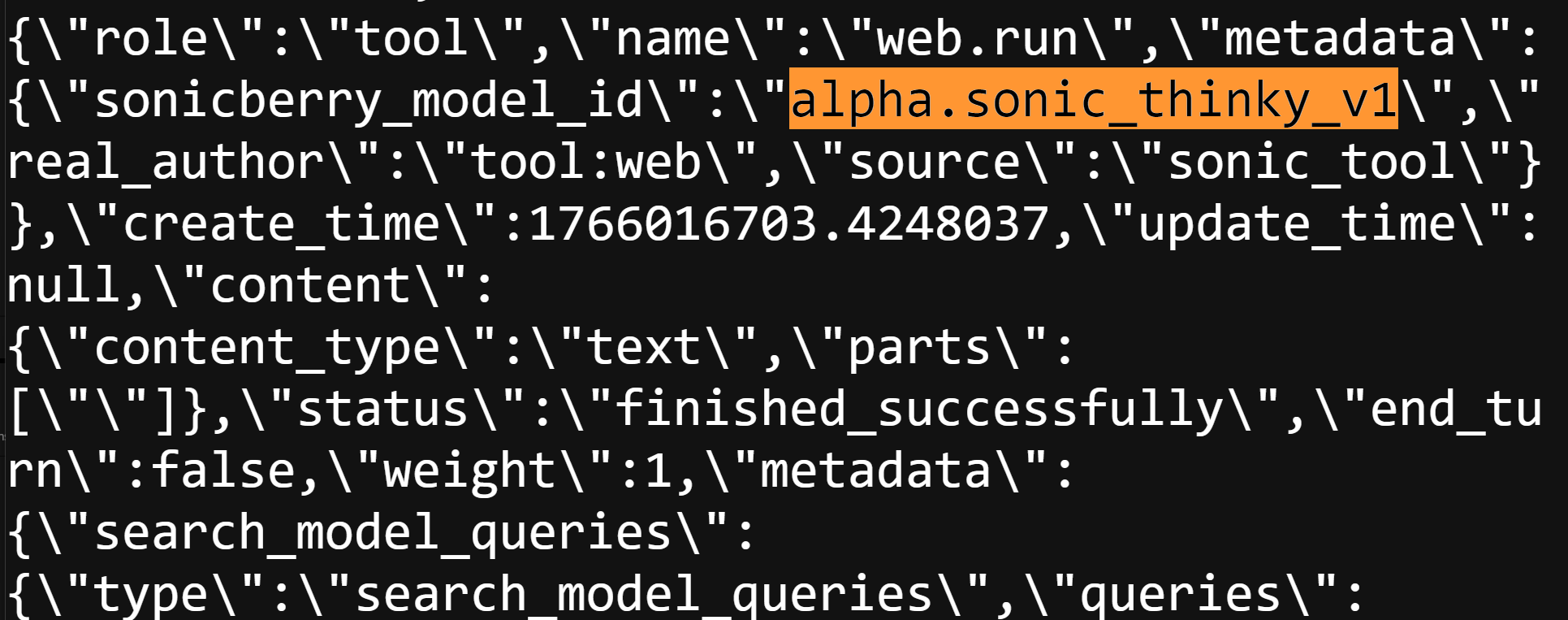The height and width of the screenshot is (620, 1568).
Task: Click the "tool:web" value text
Action: tap(585, 162)
